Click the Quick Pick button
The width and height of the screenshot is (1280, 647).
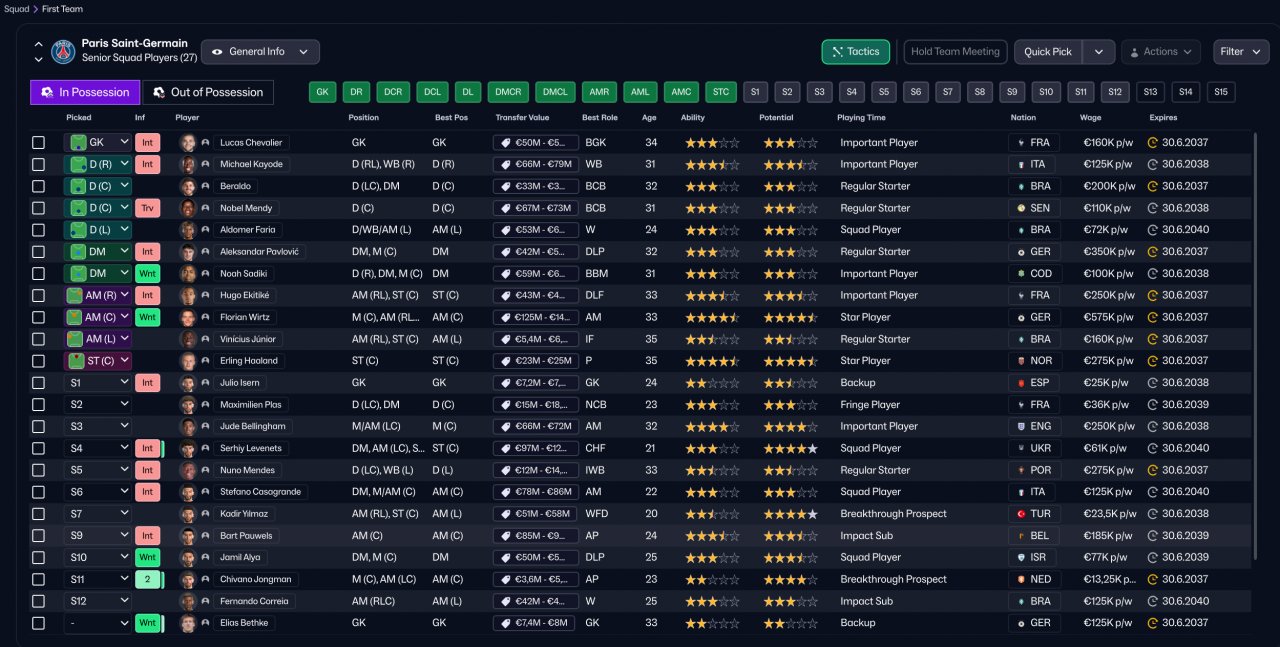point(1048,52)
